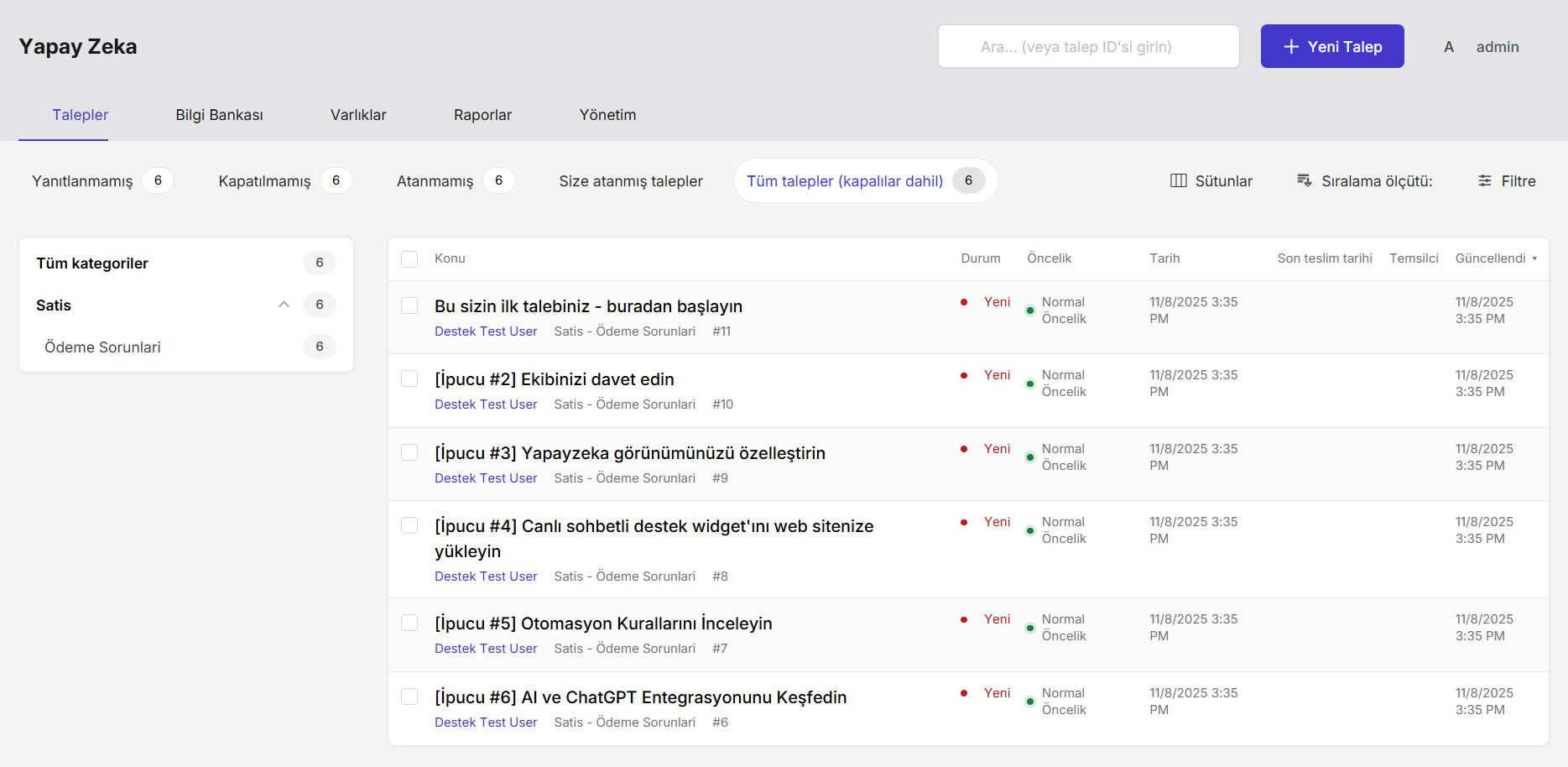
Task: Click Destek Test User link on ticket #6
Action: point(486,723)
